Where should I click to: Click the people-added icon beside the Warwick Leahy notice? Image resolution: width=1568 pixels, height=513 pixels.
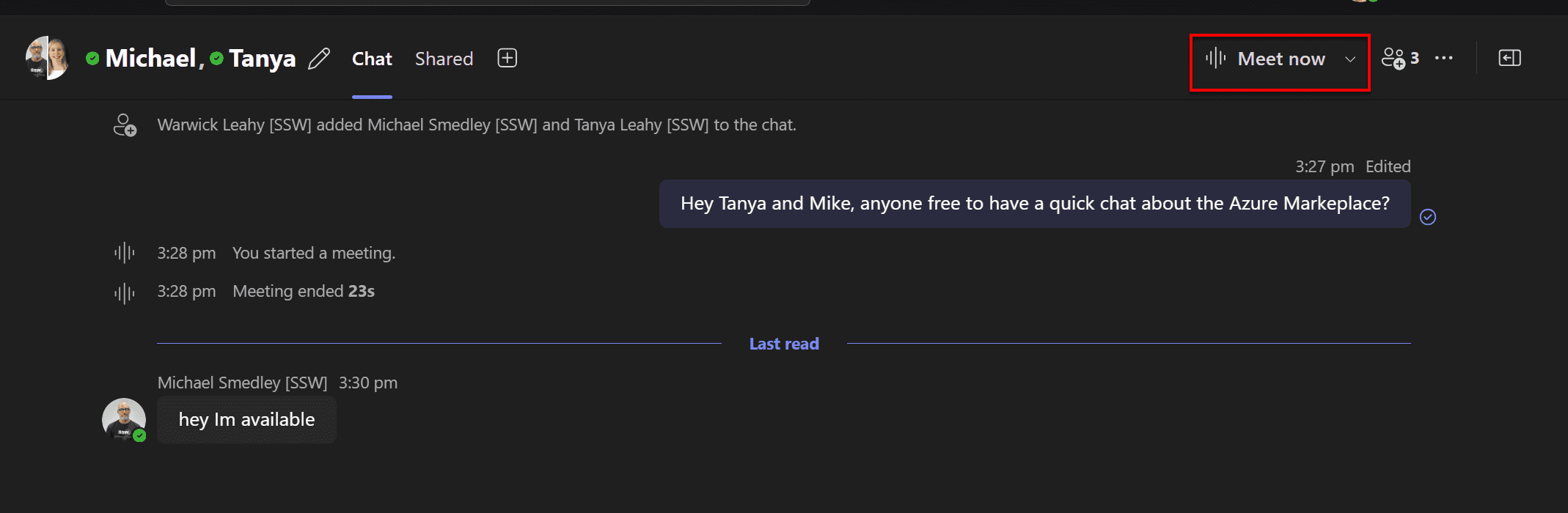125,125
